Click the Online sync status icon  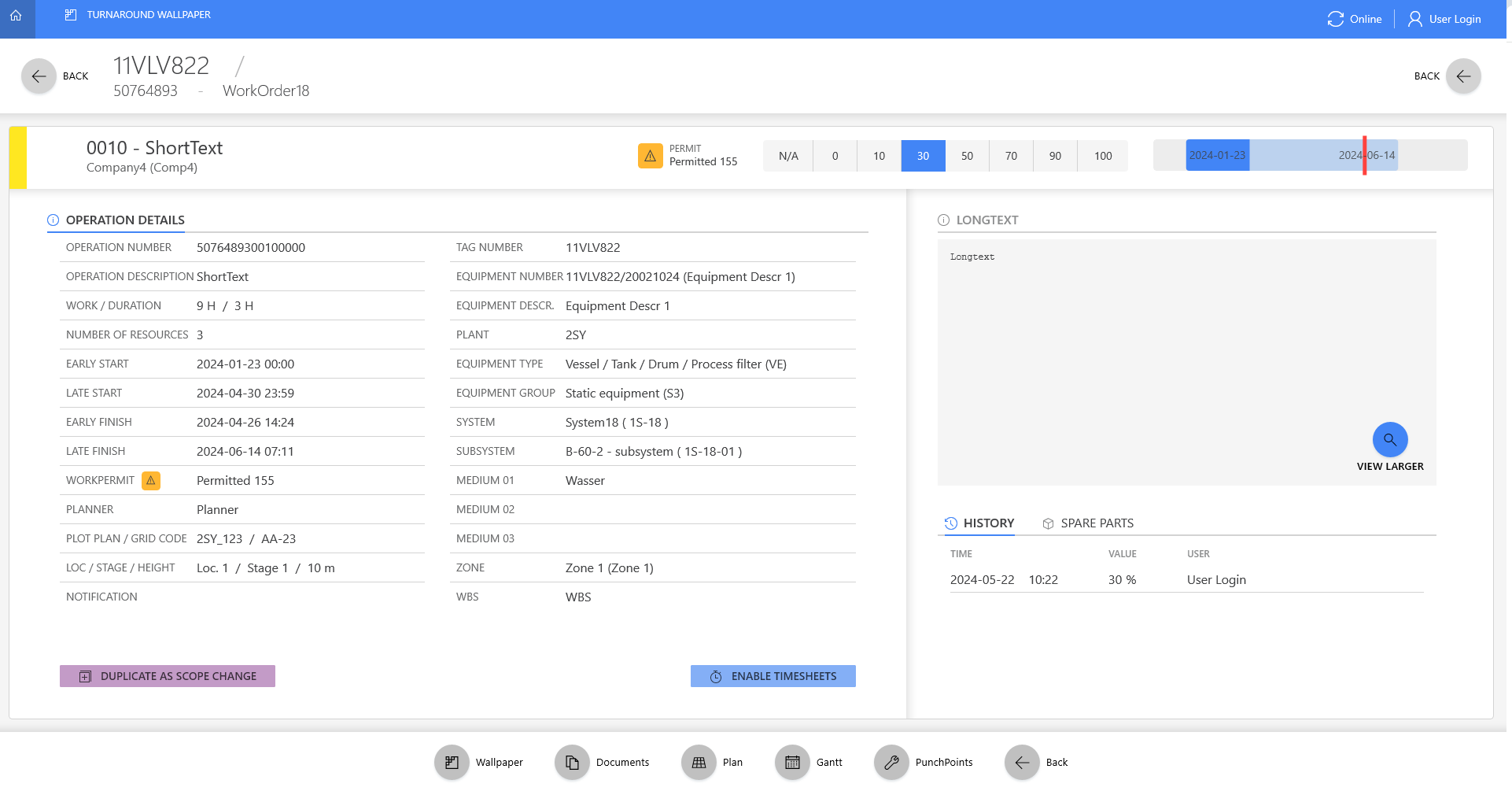(x=1335, y=19)
